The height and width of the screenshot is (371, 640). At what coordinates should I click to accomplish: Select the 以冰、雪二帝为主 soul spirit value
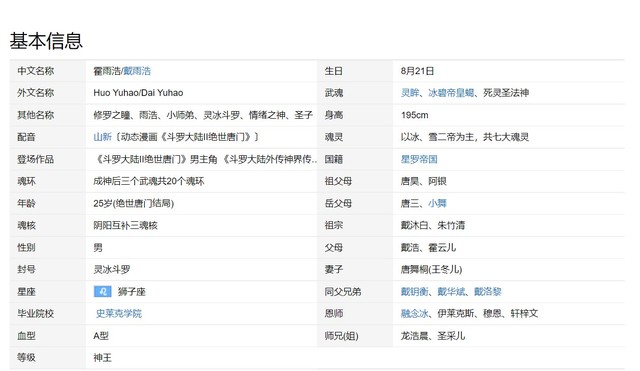[x=465, y=137]
